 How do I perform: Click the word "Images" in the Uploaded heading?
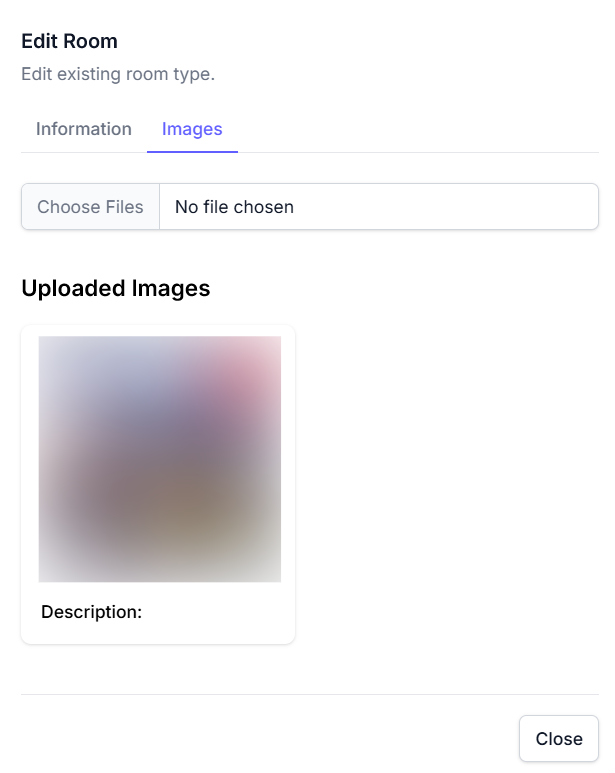coord(170,288)
